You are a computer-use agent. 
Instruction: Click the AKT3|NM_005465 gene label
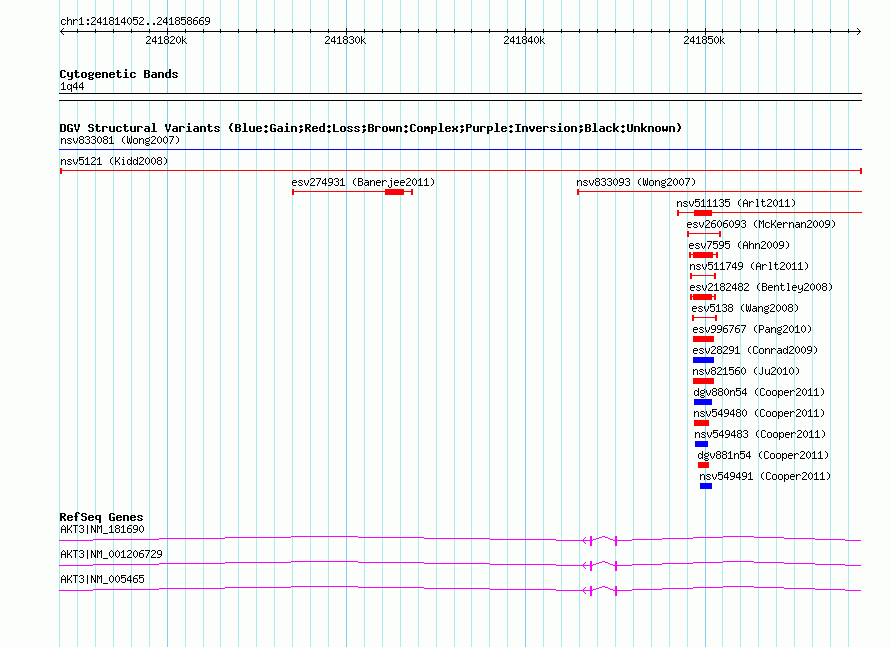102,579
